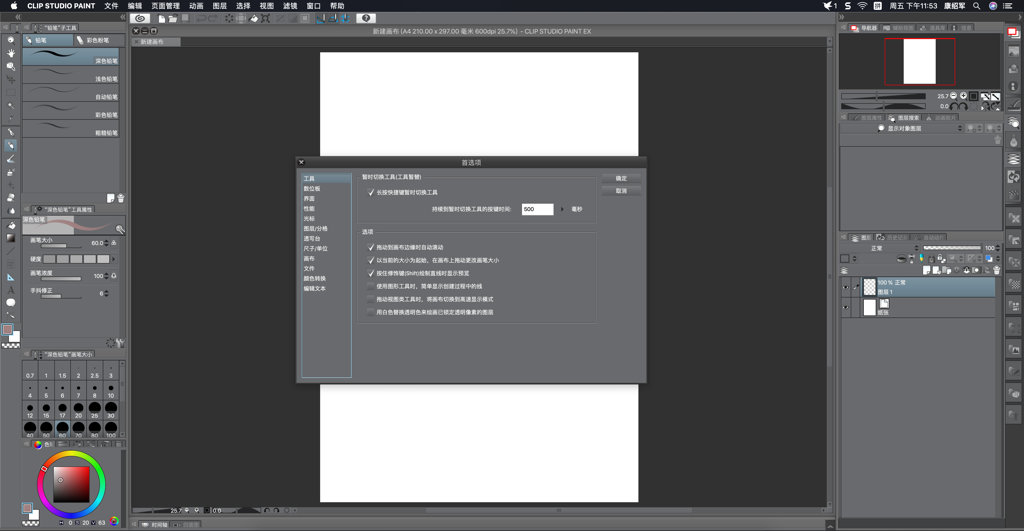Open the 显示对象图层 dropdown

click(918, 128)
